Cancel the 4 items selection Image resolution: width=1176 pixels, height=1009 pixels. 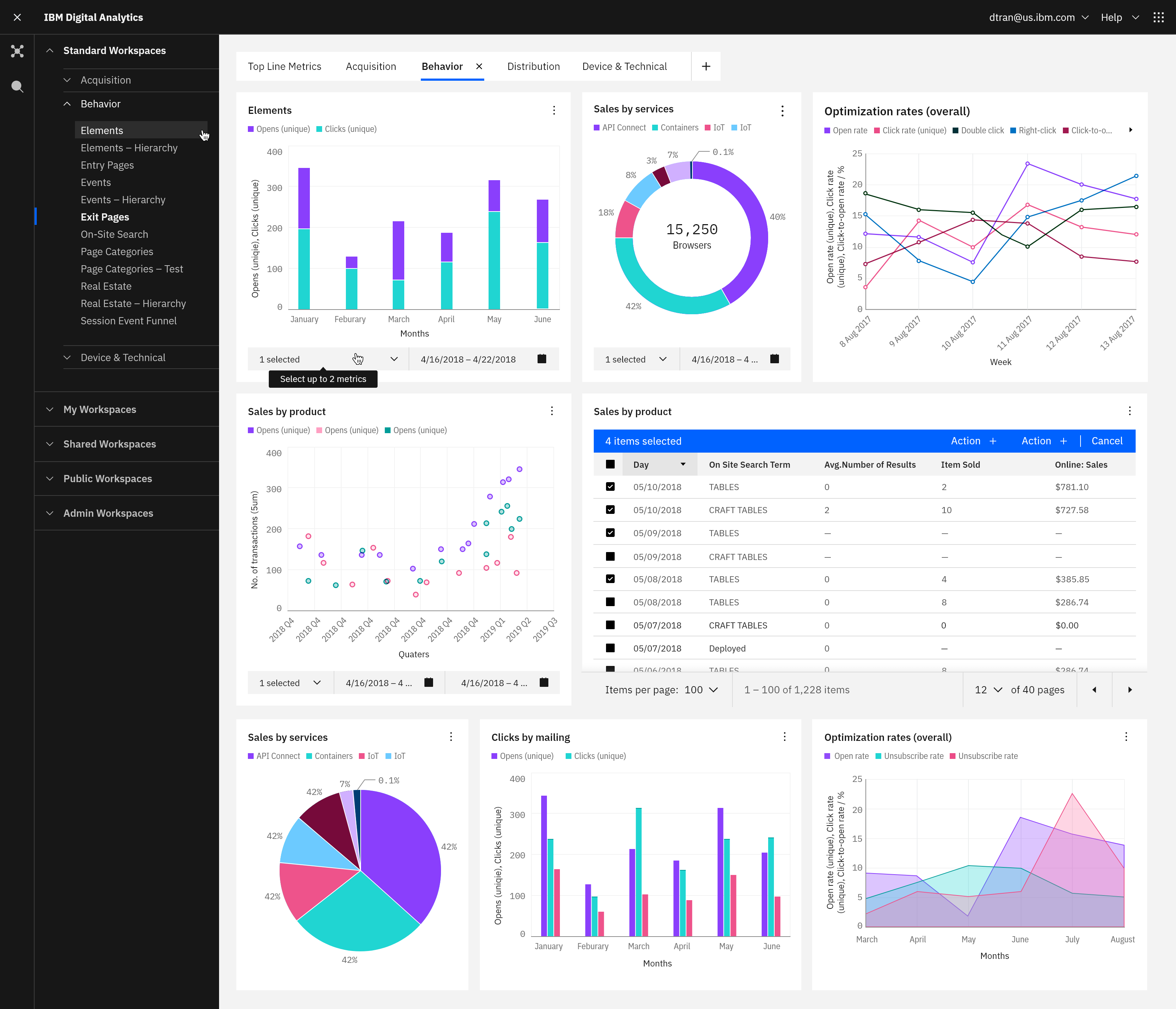(1107, 441)
